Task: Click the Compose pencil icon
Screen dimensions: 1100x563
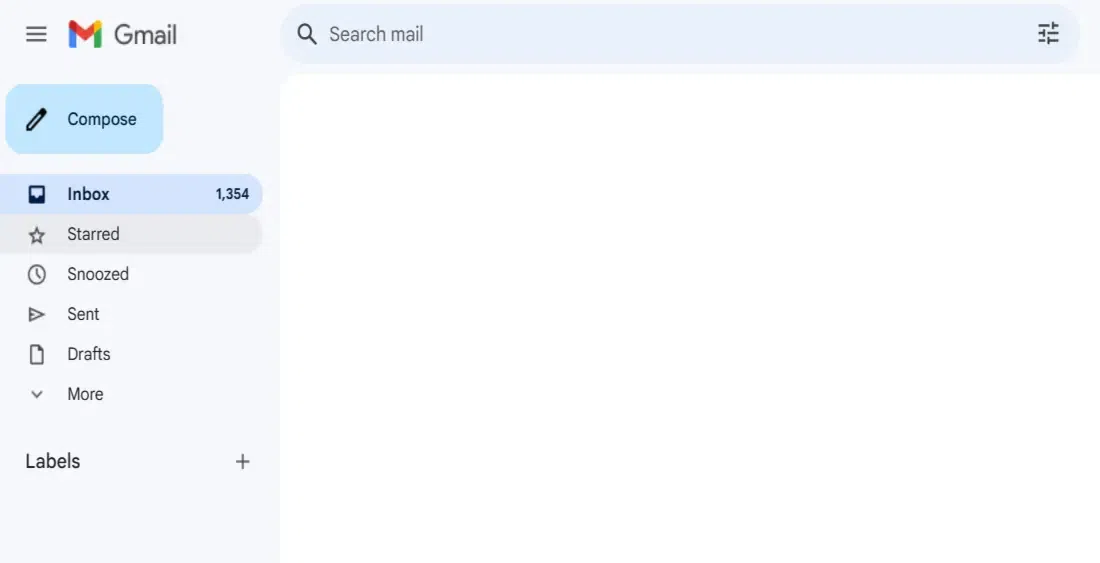Action: (36, 119)
